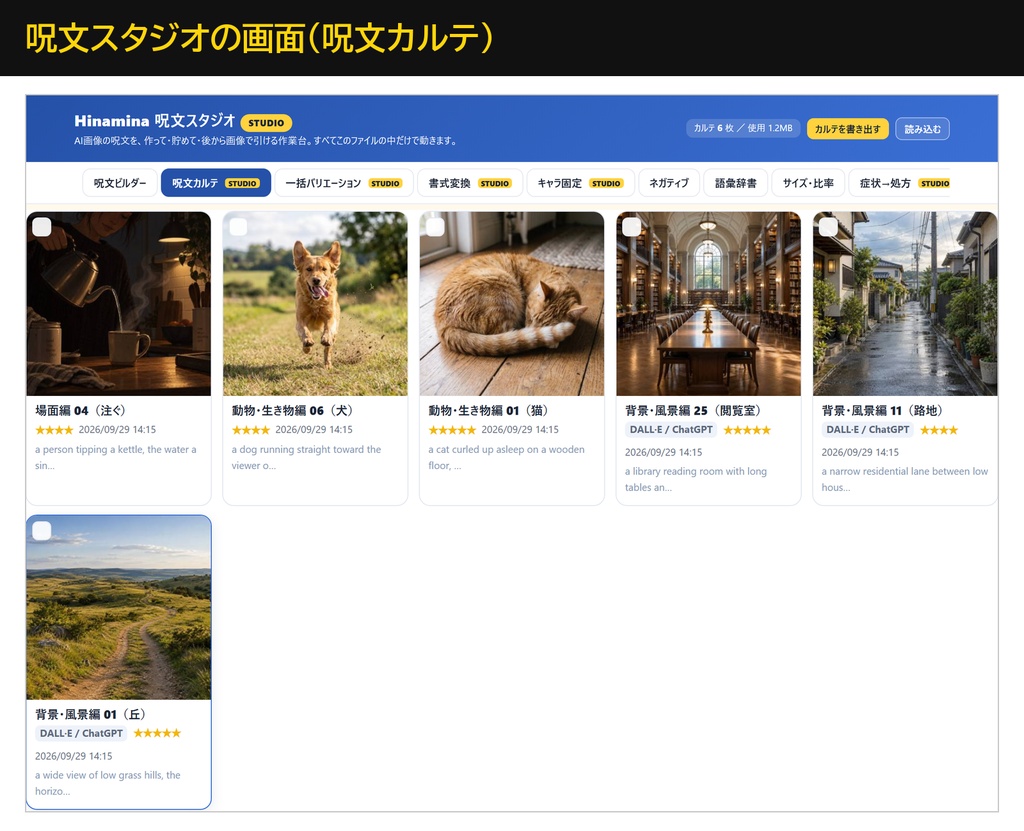Click the prompt text 'a dog running straight toward'
1024x831 pixels.
pos(306,457)
